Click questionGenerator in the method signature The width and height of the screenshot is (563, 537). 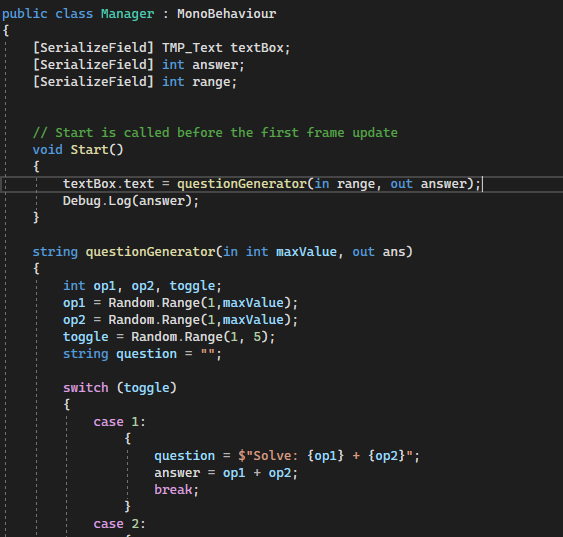(150, 252)
